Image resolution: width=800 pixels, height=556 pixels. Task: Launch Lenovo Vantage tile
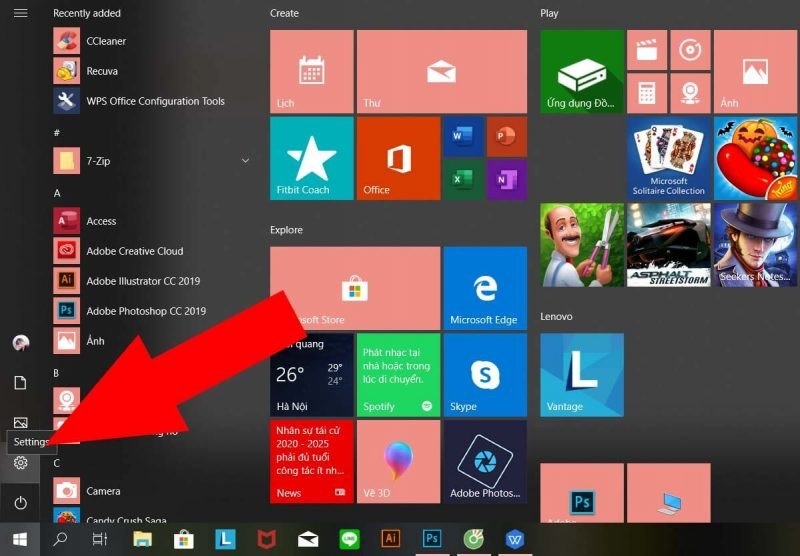coord(582,374)
